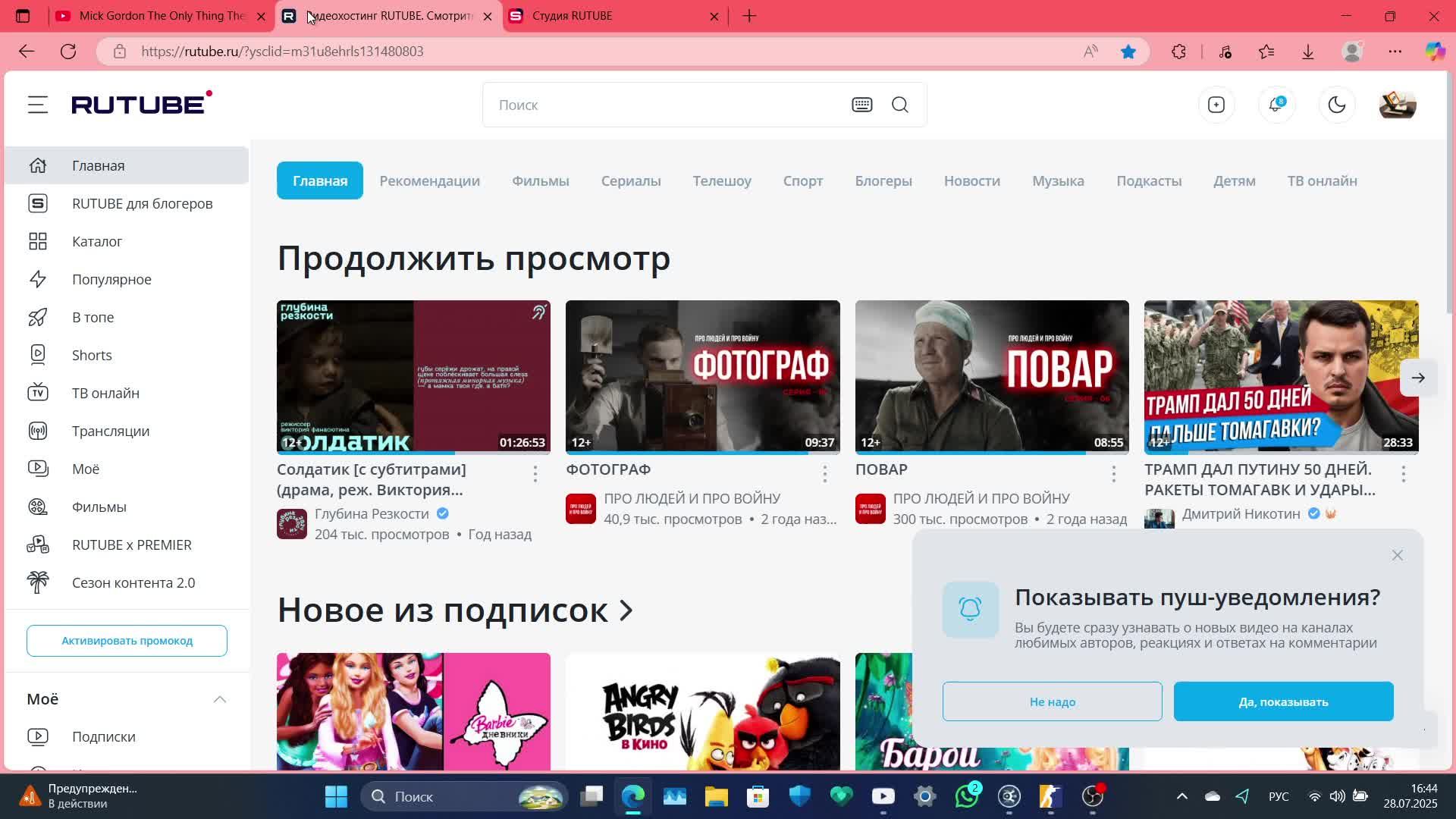Viewport: 1456px width, 819px height.
Task: Open the notifications bell
Action: pos(1276,105)
